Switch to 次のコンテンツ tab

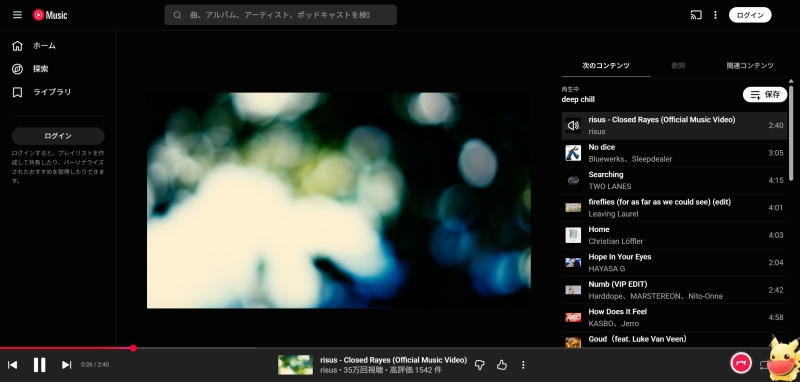click(606, 66)
